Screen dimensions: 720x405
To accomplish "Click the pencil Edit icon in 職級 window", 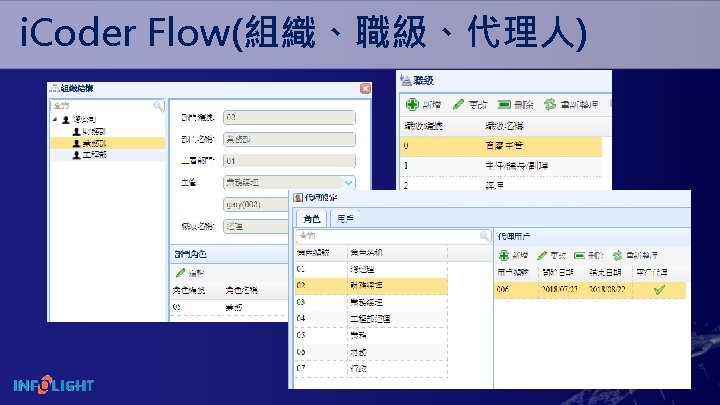I will [458, 105].
